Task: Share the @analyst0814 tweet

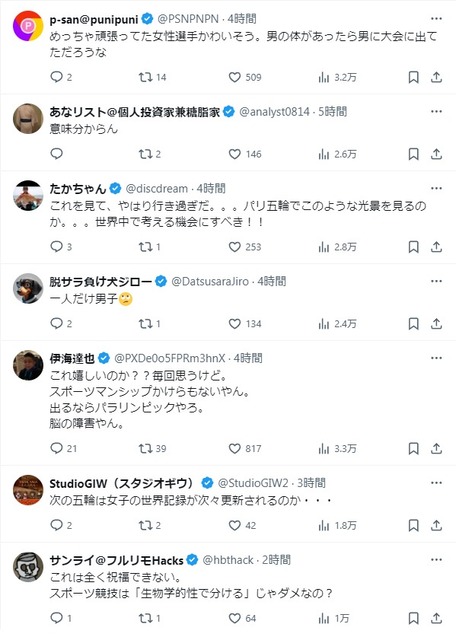Action: pos(436,154)
